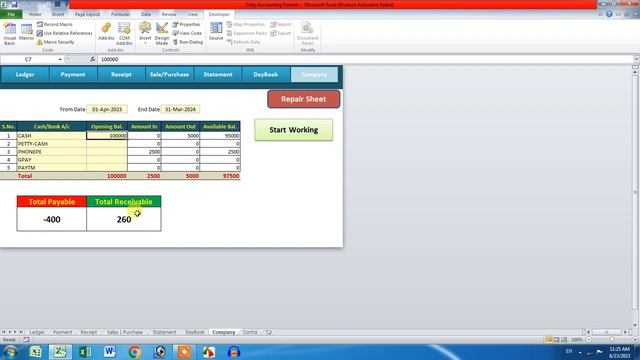Open control Properties

coord(187,24)
